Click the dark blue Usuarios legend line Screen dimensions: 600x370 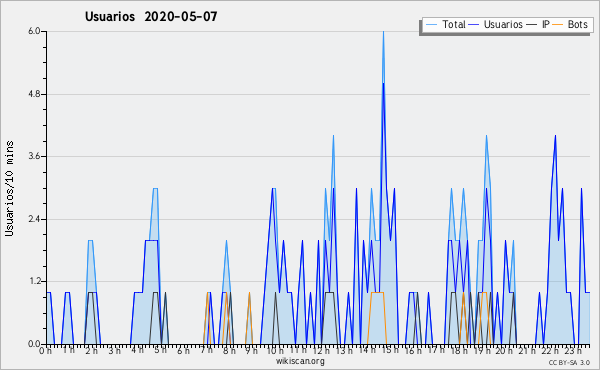coord(474,25)
